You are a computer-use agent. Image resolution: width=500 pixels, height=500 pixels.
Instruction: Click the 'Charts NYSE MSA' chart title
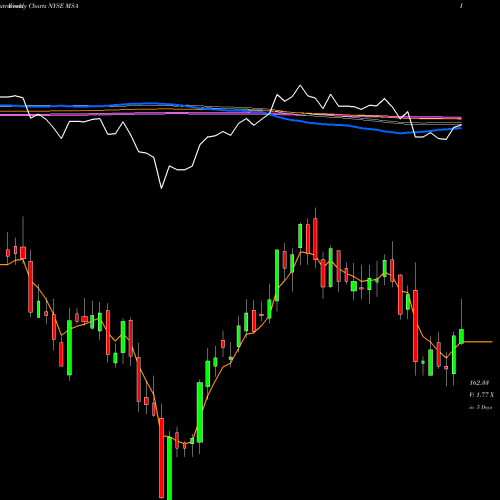click(53, 6)
